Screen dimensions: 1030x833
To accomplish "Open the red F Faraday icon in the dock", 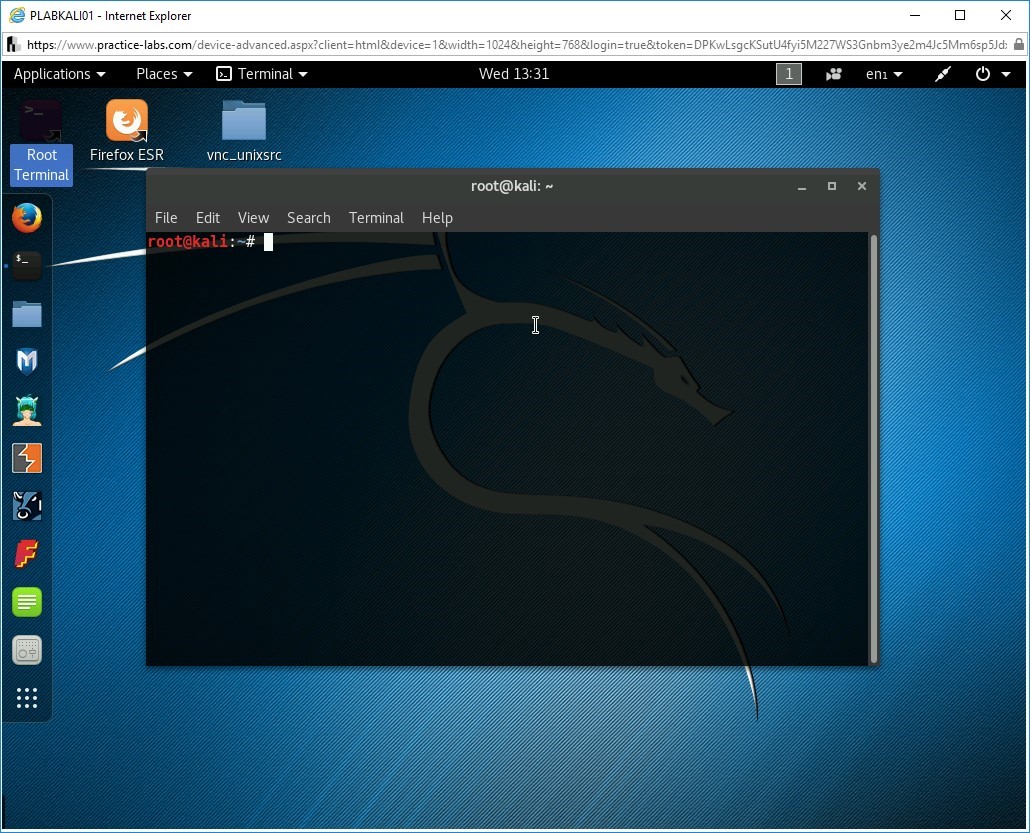I will pos(27,554).
